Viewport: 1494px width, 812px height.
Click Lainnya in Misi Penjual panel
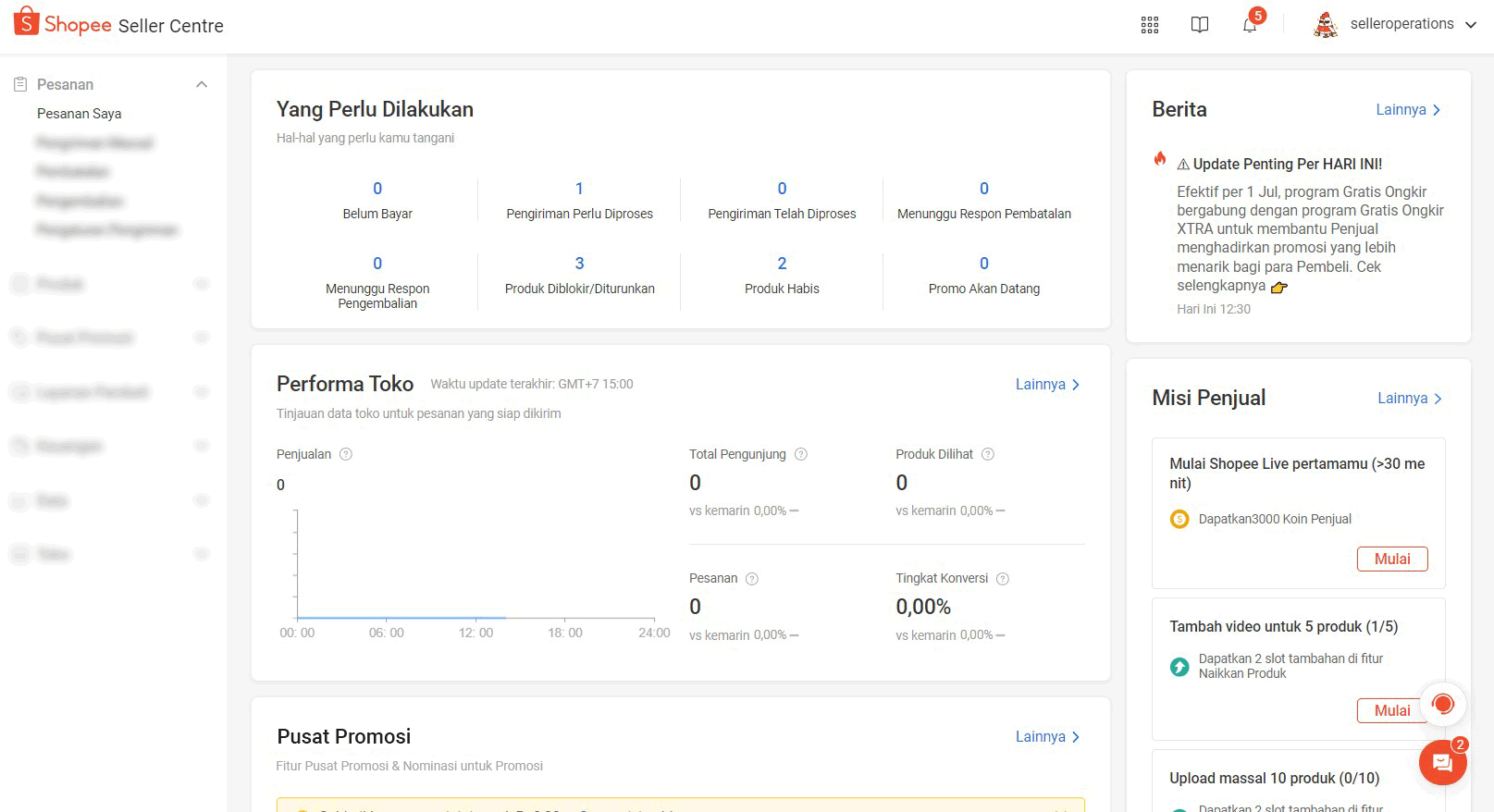(x=1410, y=398)
